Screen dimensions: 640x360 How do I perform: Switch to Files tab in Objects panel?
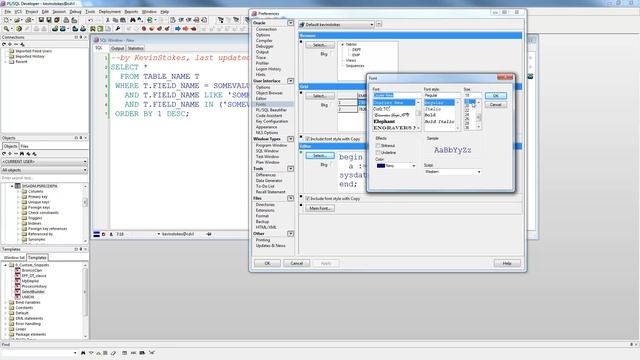[24, 146]
